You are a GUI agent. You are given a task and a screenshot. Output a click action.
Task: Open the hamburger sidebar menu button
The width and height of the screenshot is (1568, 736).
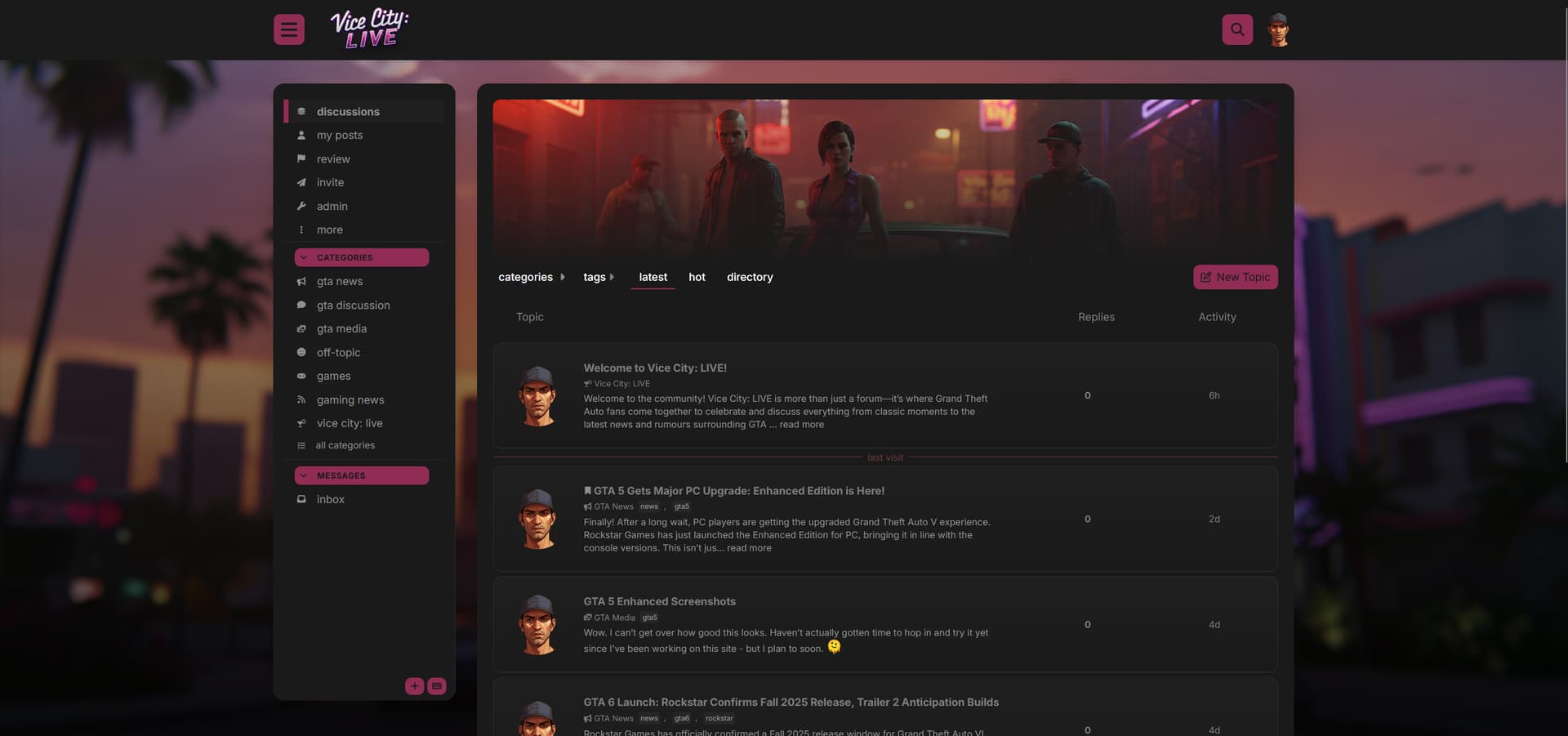(x=288, y=29)
